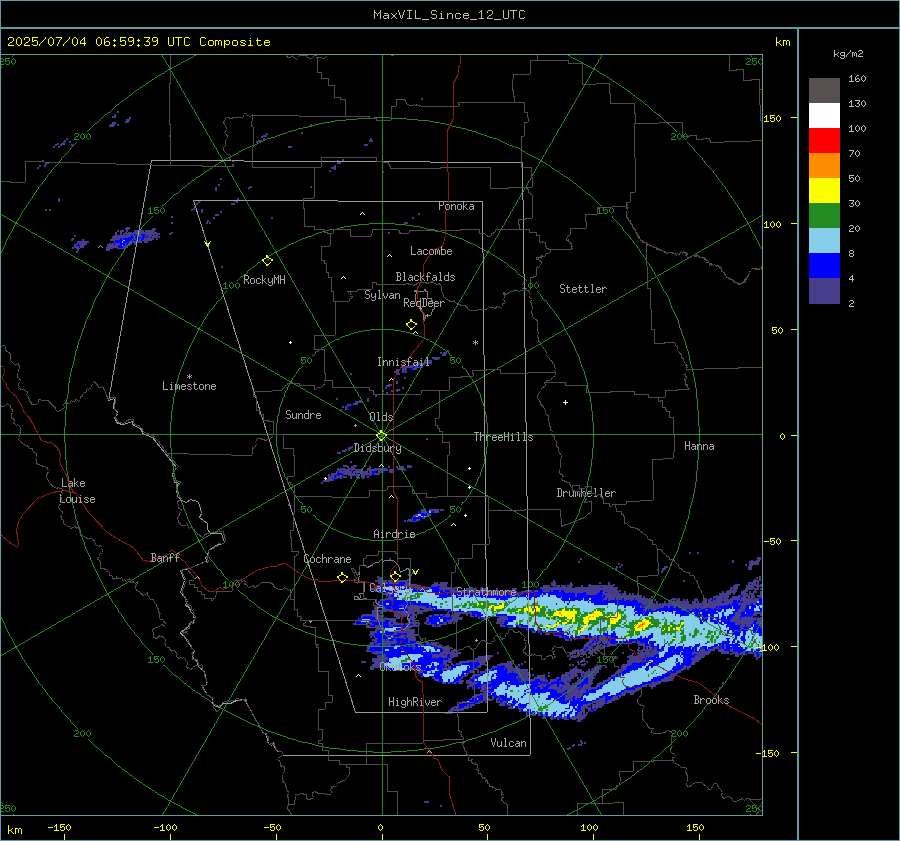Click the yellow diamond marker below RedDeer
Screen dimensions: 900x841
coord(411,325)
